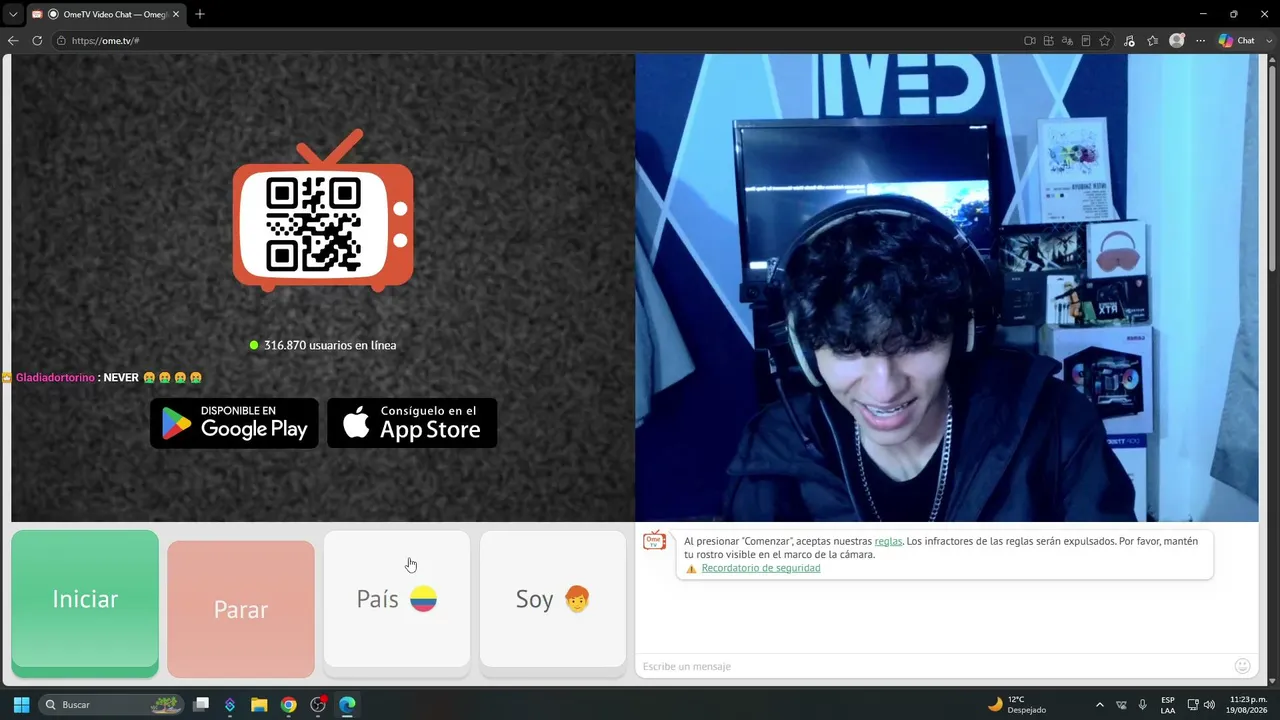Open the favorites list toolbar icon
This screenshot has height=720, width=1280.
(x=1153, y=41)
